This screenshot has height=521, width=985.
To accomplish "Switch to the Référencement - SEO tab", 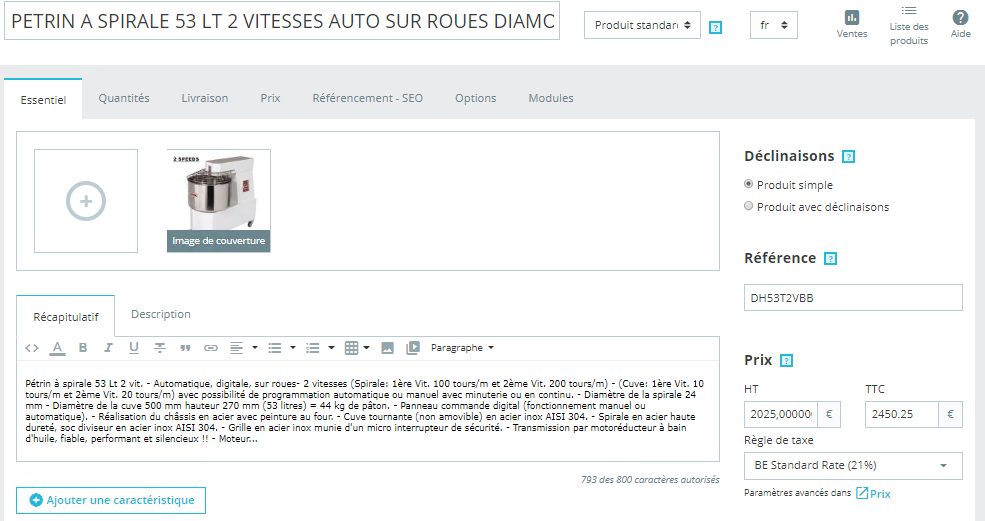I will point(367,98).
